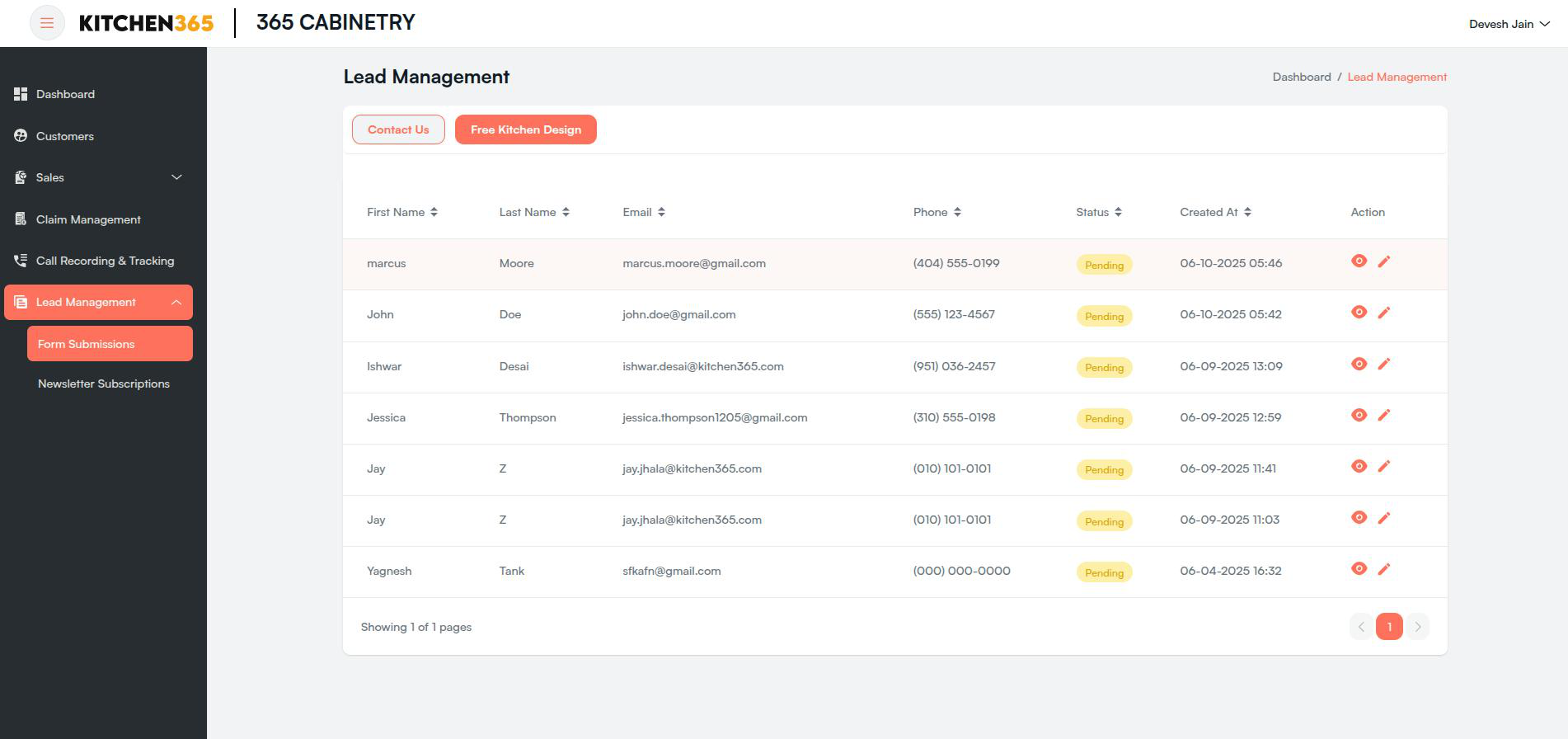Sort table by Last Name arrows
The width and height of the screenshot is (1568, 739).
click(x=566, y=212)
